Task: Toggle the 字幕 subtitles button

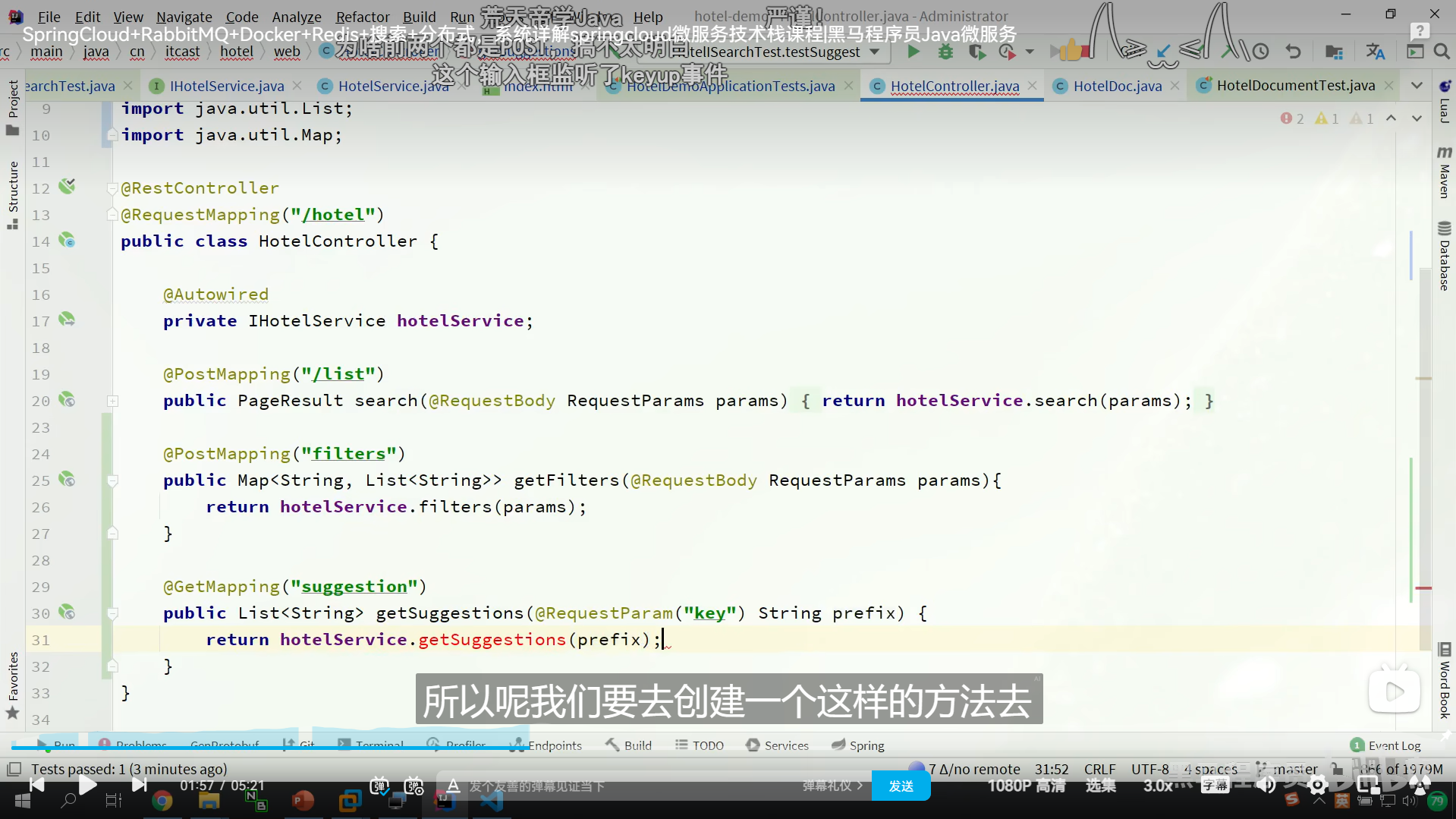Action: pos(1215,786)
